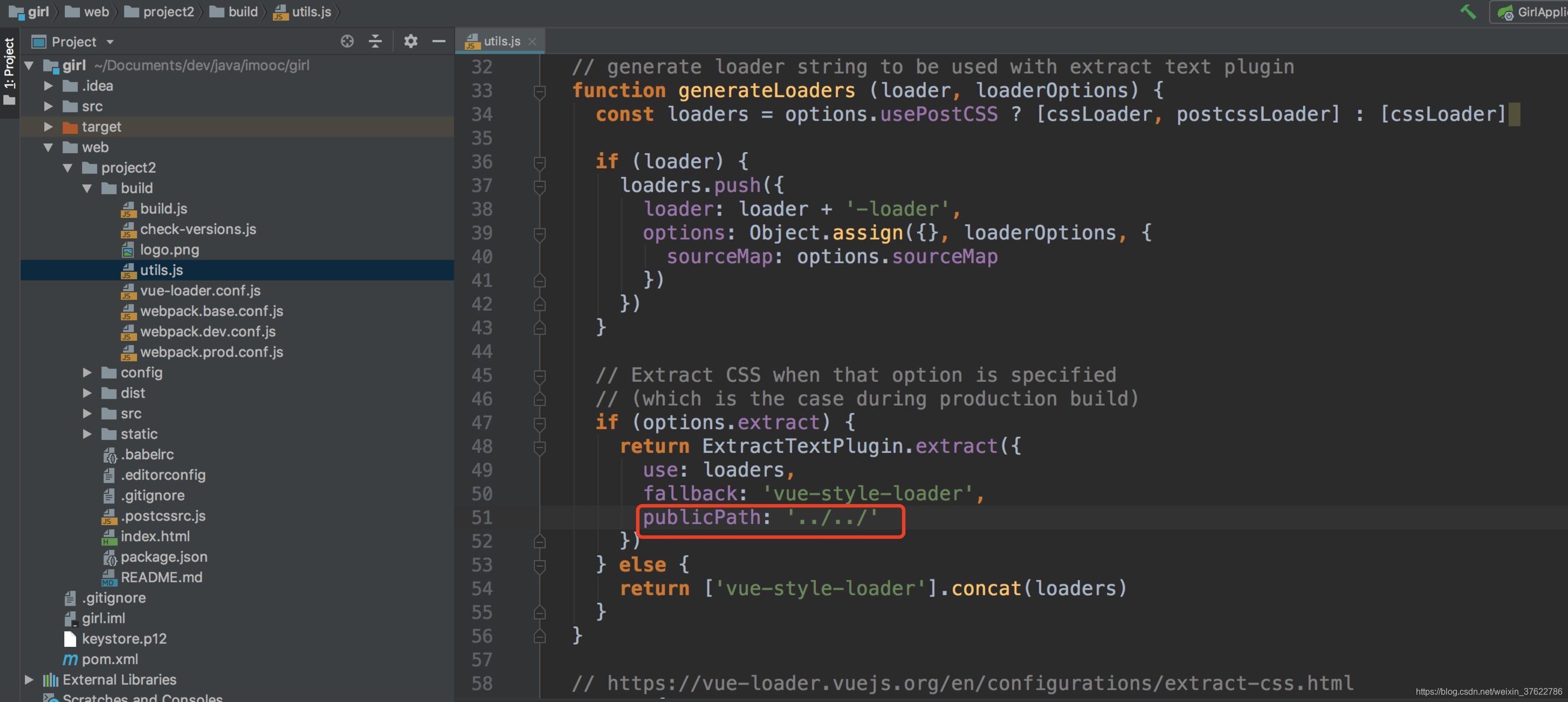1568x702 pixels.
Task: Select .editorconfig file icon
Action: 109,475
